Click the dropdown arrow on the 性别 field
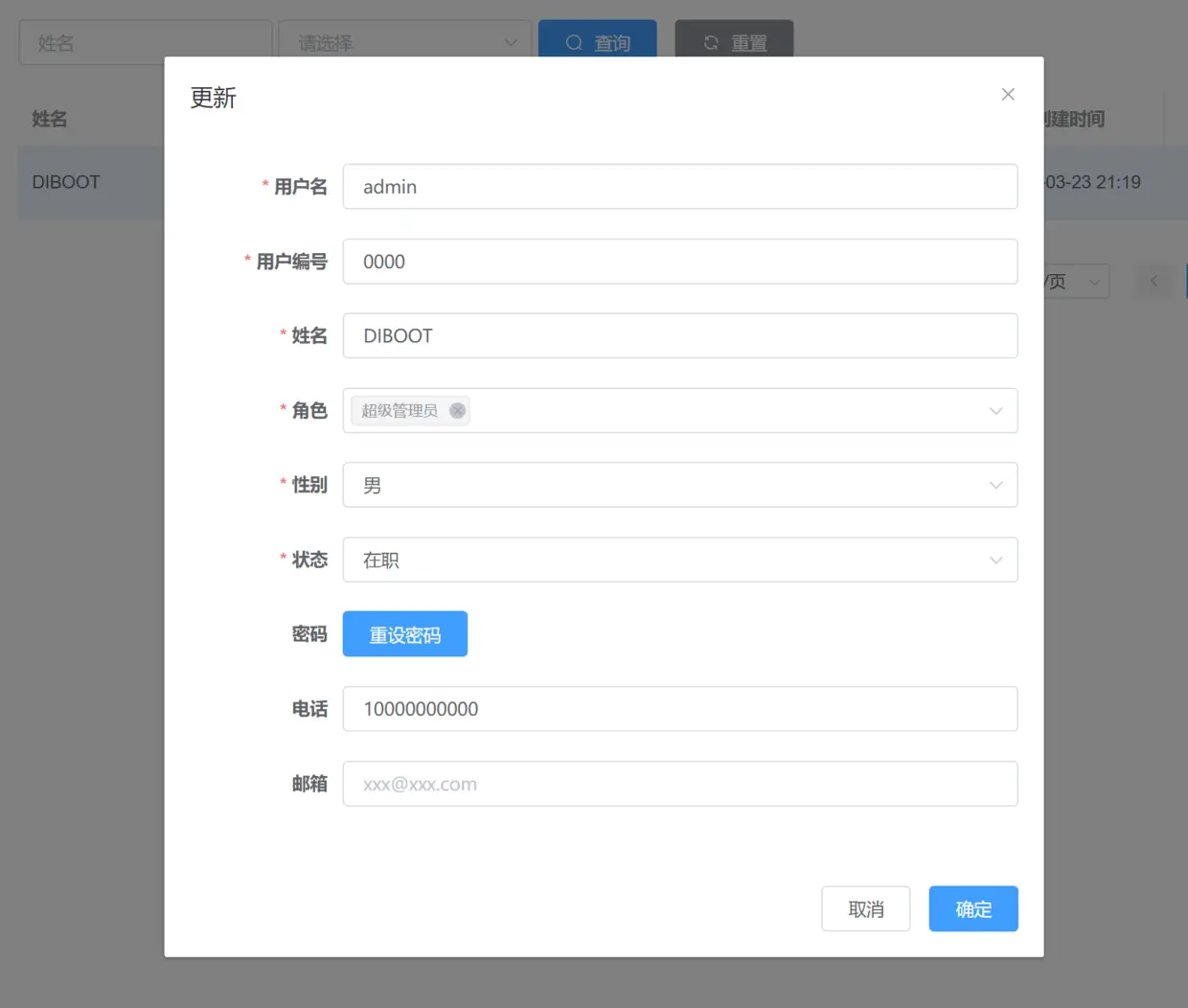This screenshot has width=1188, height=1008. point(995,485)
